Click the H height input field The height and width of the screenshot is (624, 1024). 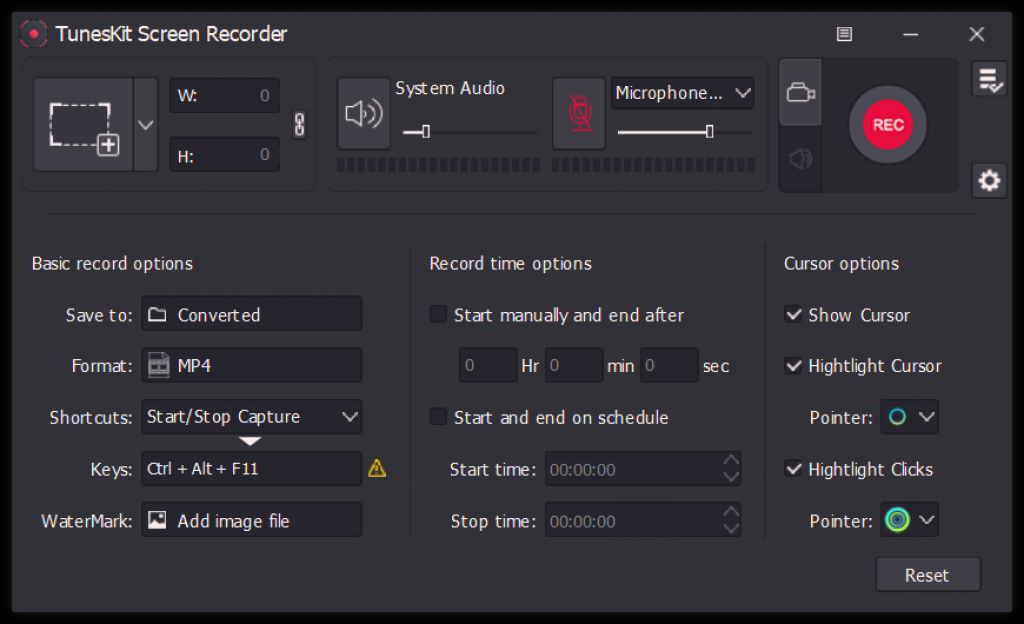tap(225, 155)
